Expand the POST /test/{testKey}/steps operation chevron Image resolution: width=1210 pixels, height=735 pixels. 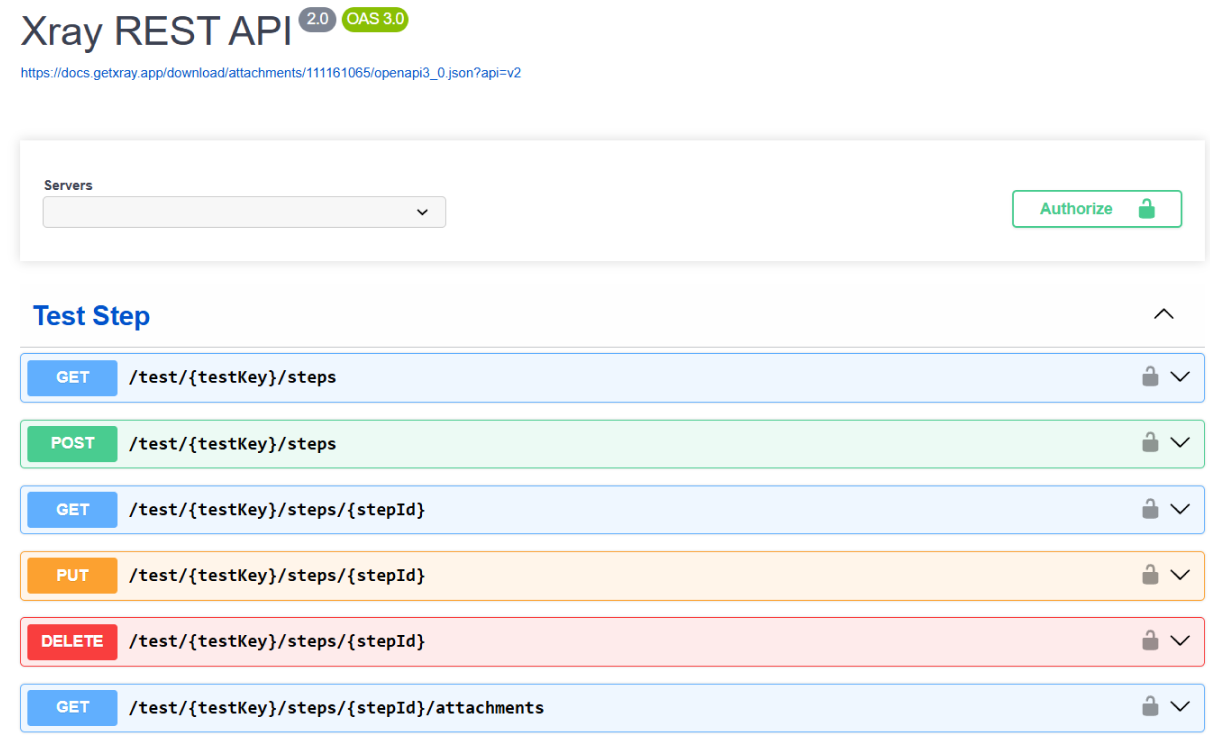pos(1180,442)
